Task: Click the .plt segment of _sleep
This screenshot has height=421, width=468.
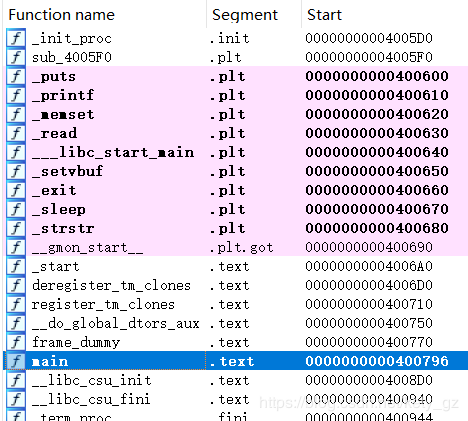Action: tap(228, 209)
